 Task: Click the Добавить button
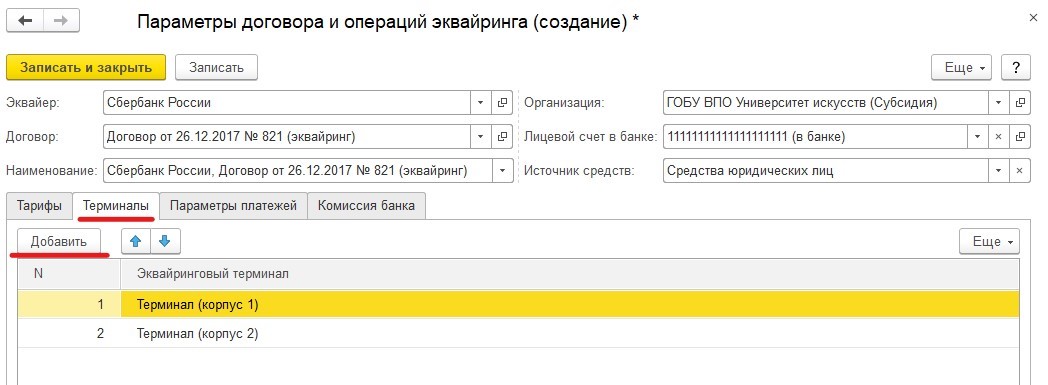59,241
